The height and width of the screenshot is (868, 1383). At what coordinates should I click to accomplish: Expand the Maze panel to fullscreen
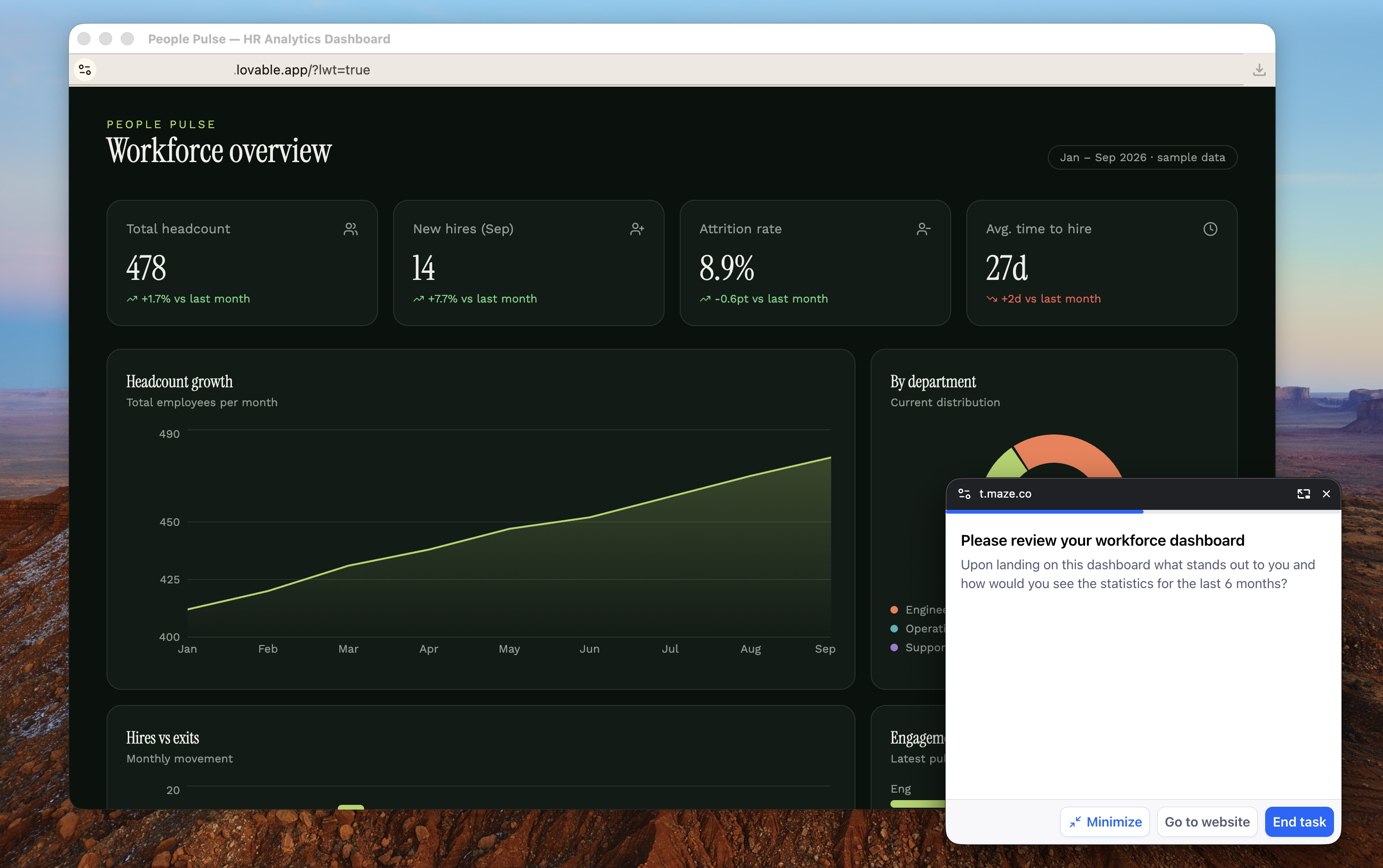(1303, 494)
